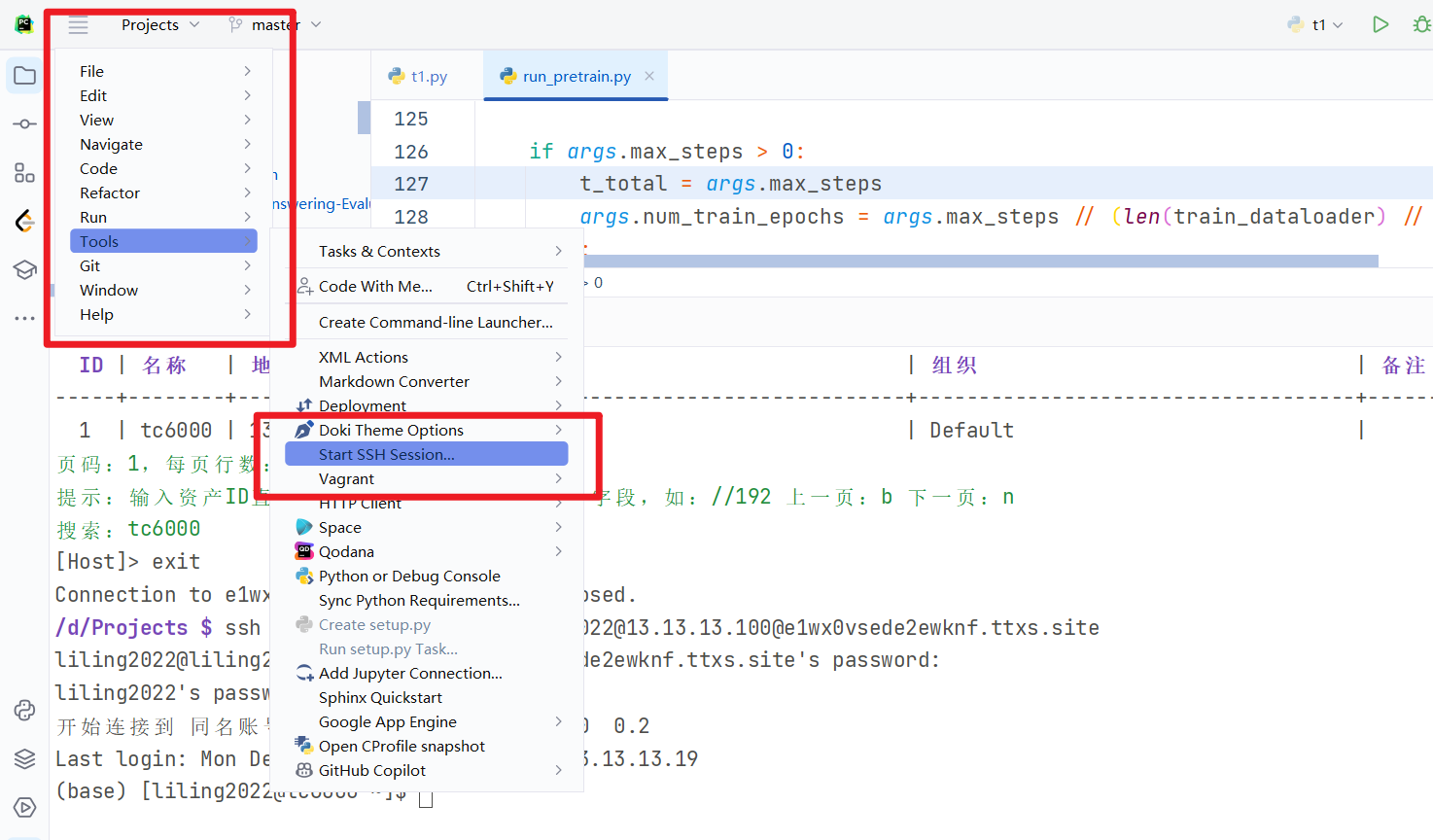Open the Edit menu
The height and width of the screenshot is (840, 1433).
click(x=163, y=95)
